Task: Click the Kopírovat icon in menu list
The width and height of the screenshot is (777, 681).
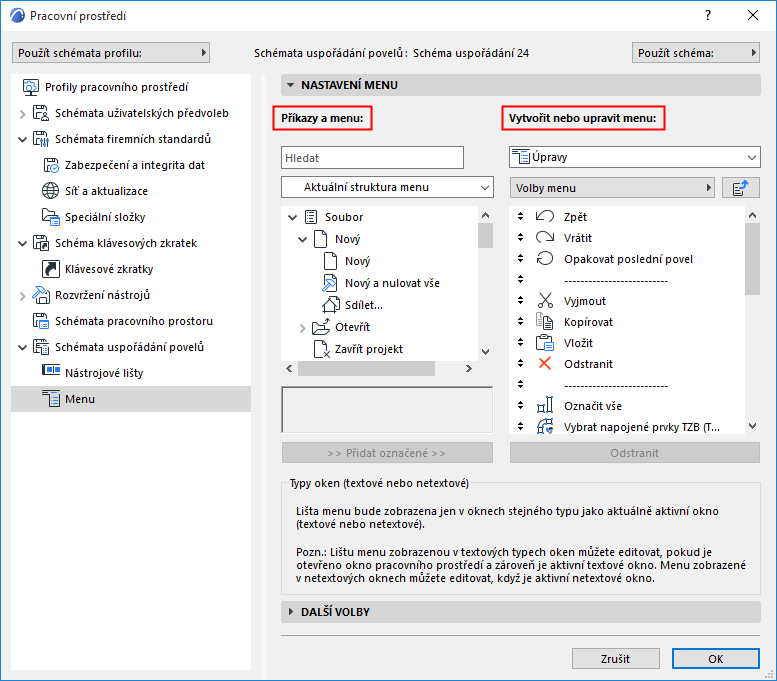Action: click(545, 322)
